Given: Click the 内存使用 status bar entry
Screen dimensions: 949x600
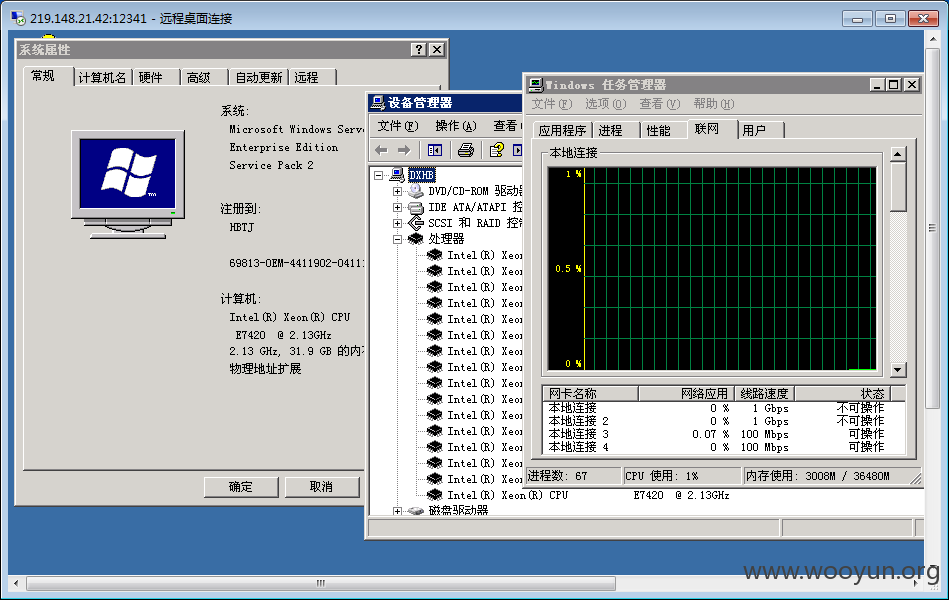Looking at the screenshot, I should 832,476.
